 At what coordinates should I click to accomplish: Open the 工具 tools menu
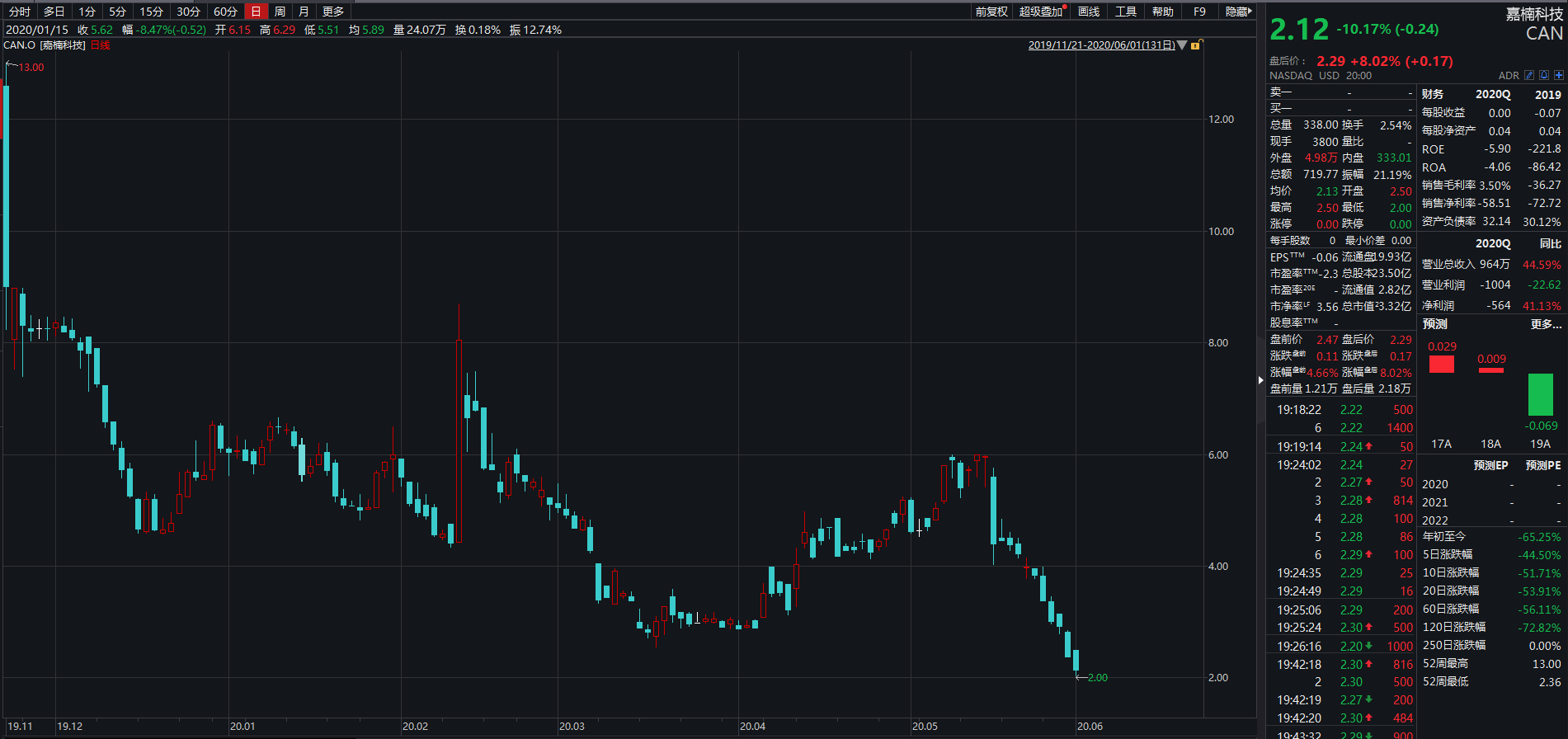tap(1126, 12)
